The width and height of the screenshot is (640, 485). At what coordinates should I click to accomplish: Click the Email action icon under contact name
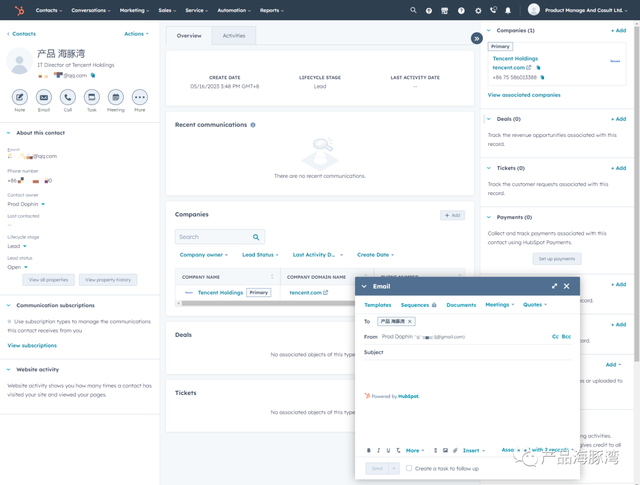(44, 97)
